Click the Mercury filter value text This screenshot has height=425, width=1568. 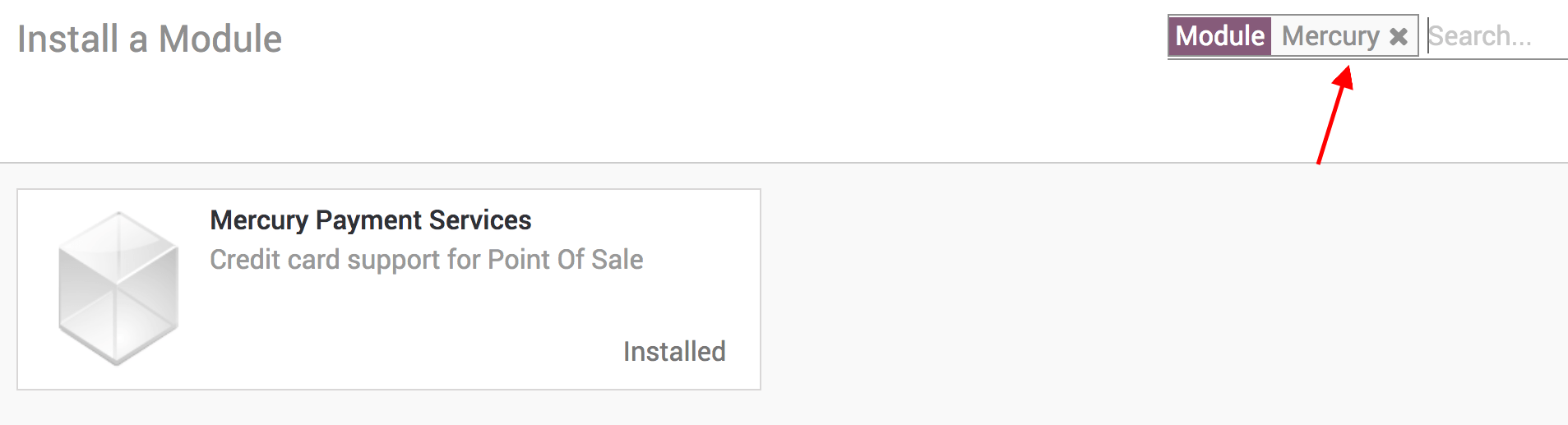1330,36
